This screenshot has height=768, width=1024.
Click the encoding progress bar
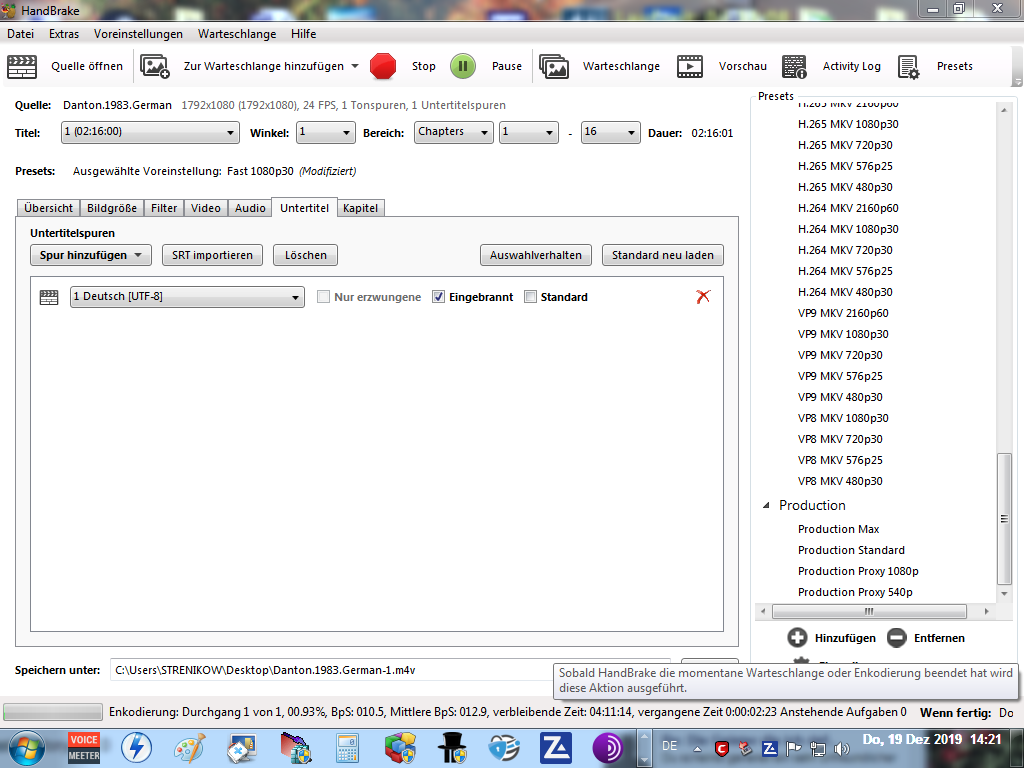pyautogui.click(x=53, y=712)
